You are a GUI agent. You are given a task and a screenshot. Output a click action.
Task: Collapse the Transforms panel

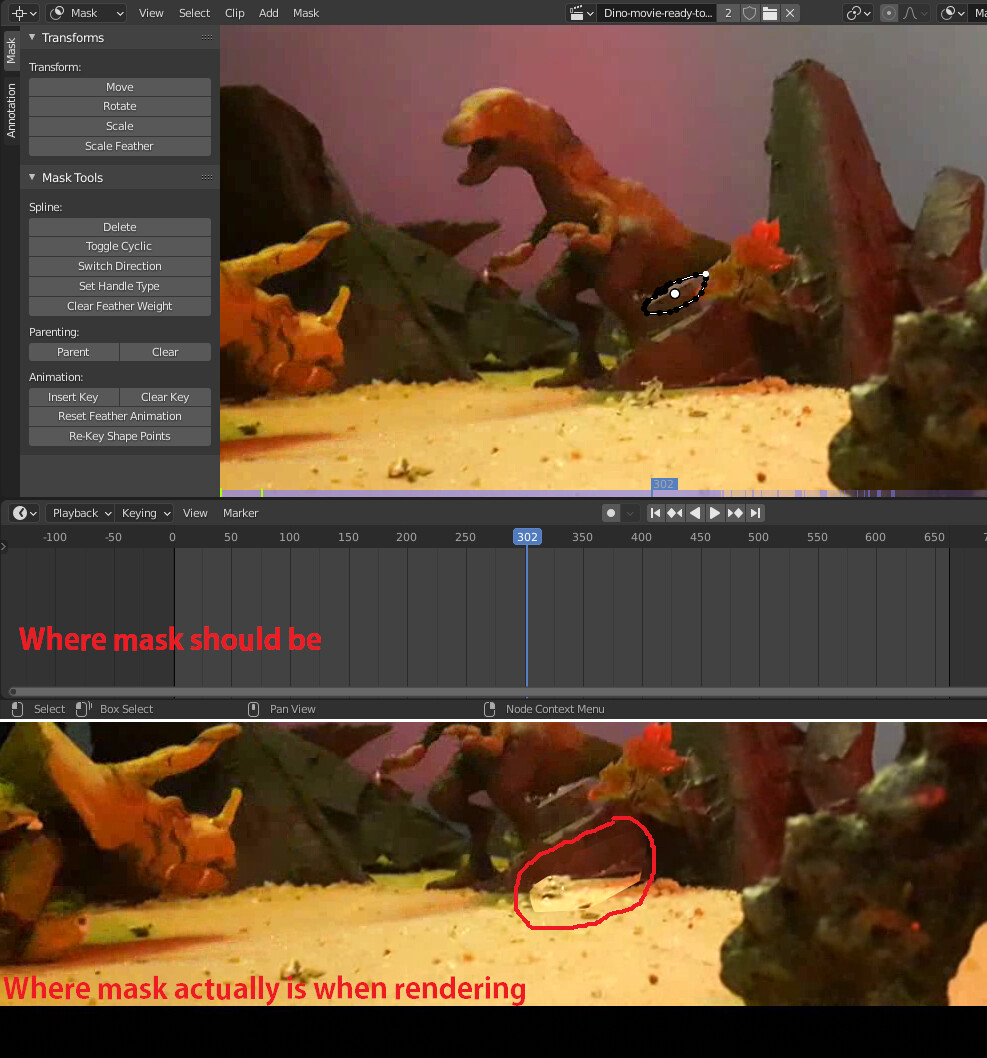32,37
